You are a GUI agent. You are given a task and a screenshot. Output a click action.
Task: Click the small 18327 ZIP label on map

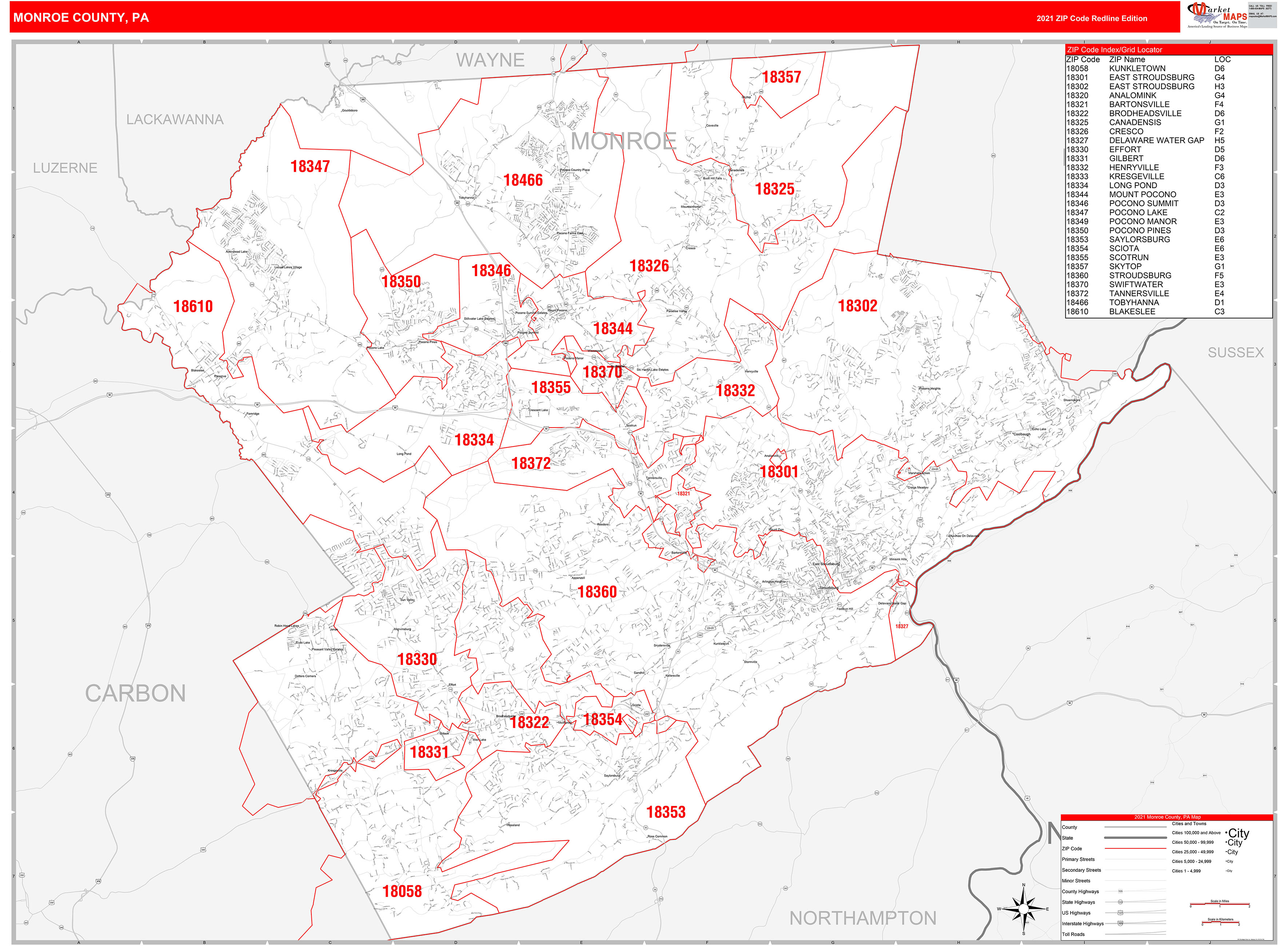click(902, 627)
